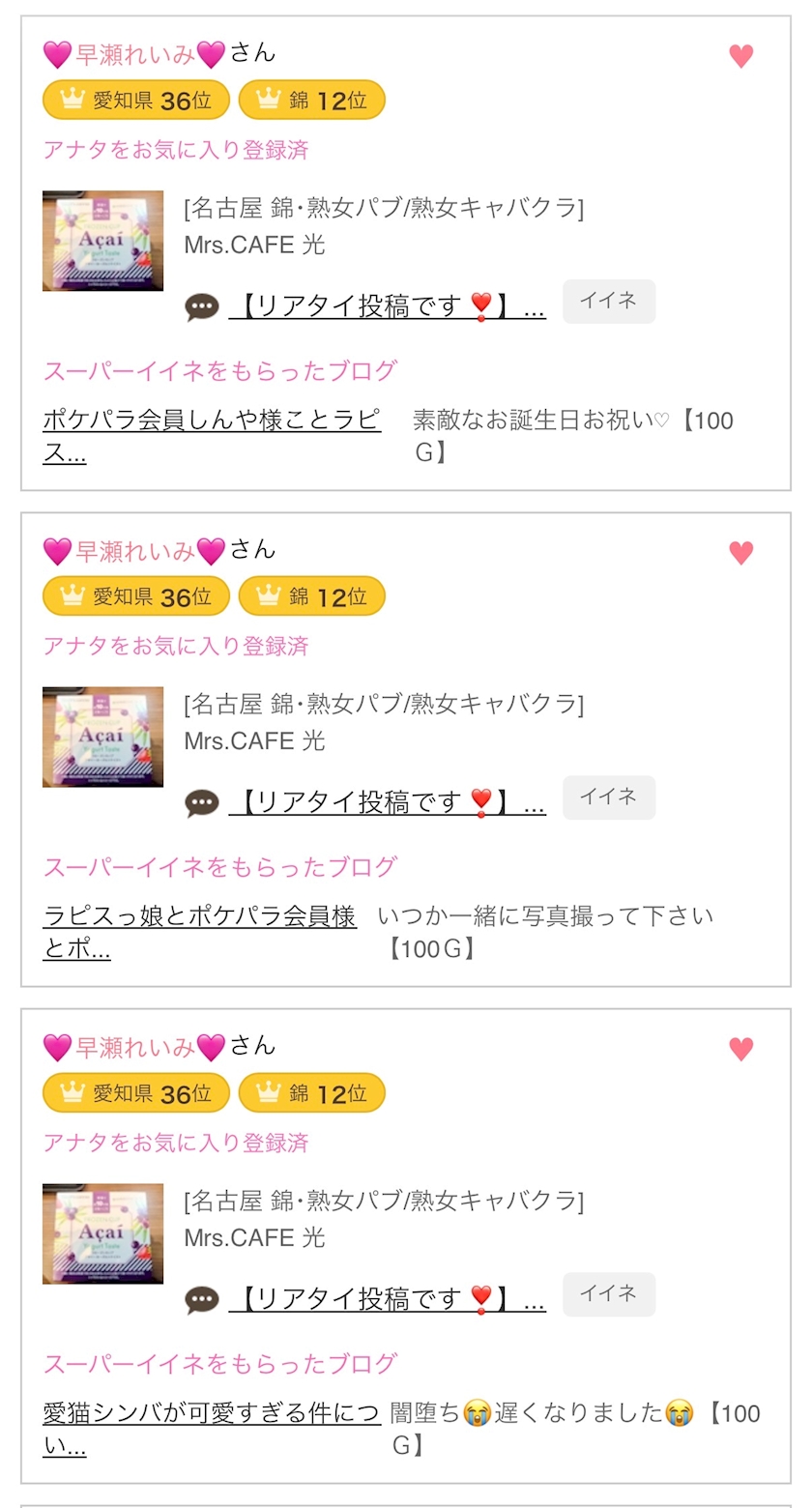Screen dimensions: 812x1508
Task: Open Açaí thumbnail image in the second card
Action: point(103,737)
